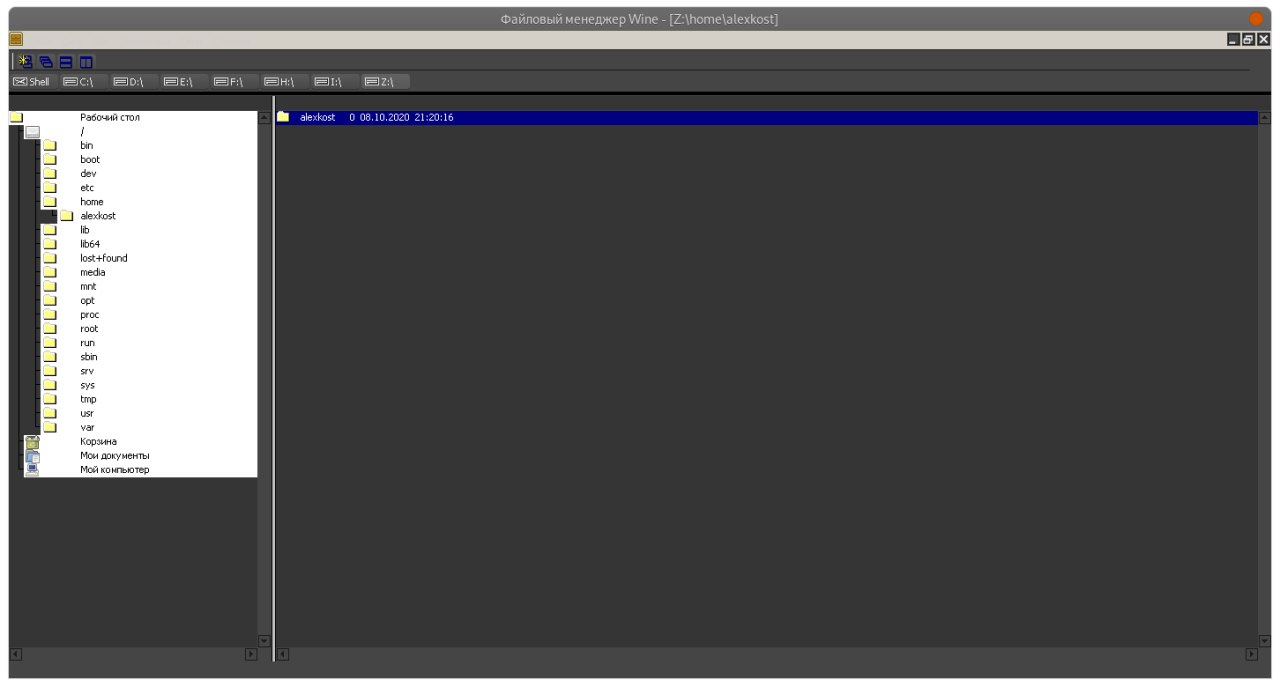Screen dimensions: 1280x687
Task: Click the file pane scroll-down arrow
Action: pyautogui.click(x=1265, y=640)
